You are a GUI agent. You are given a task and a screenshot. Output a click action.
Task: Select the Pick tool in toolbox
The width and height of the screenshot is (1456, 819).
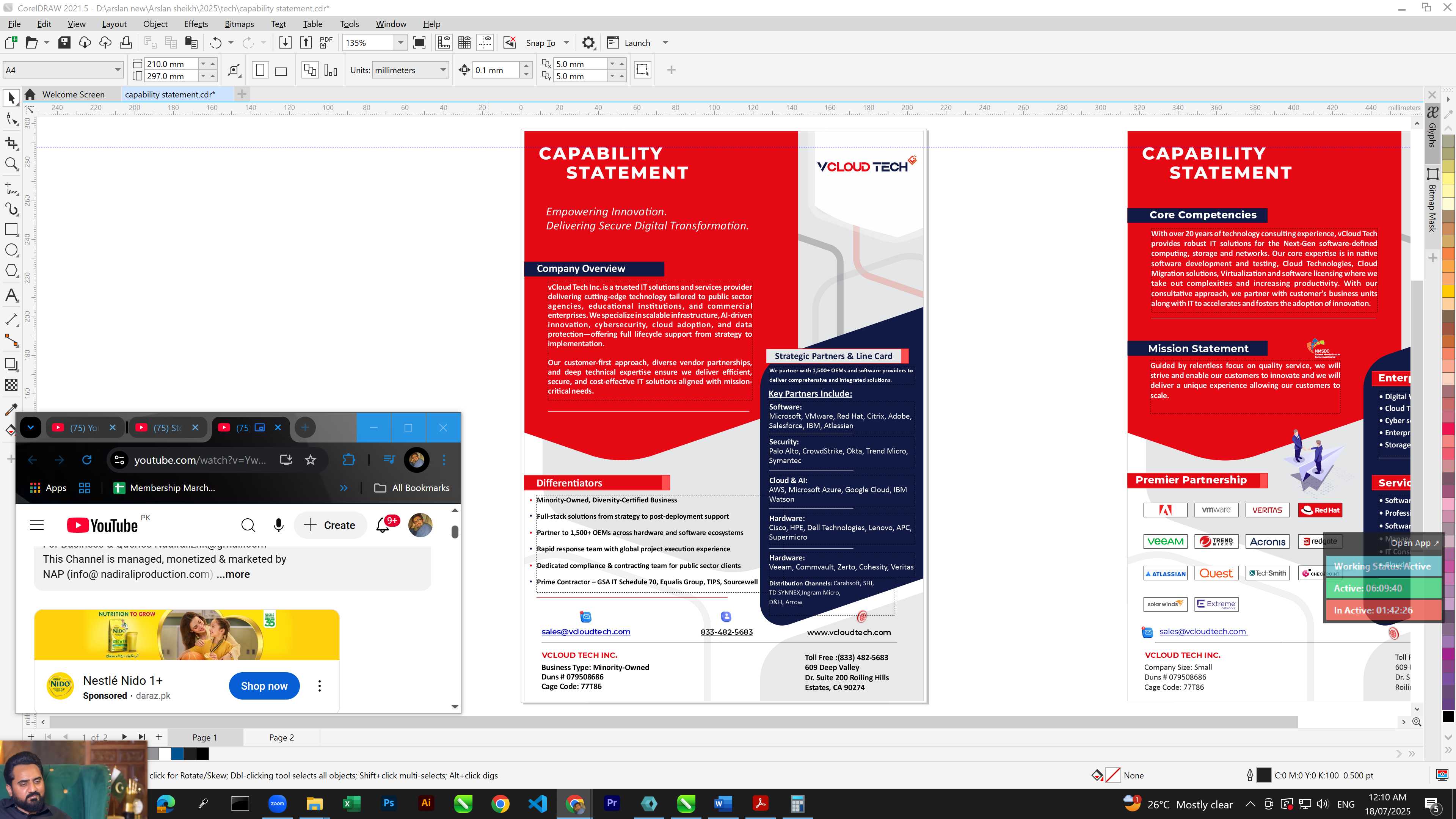coord(11,98)
